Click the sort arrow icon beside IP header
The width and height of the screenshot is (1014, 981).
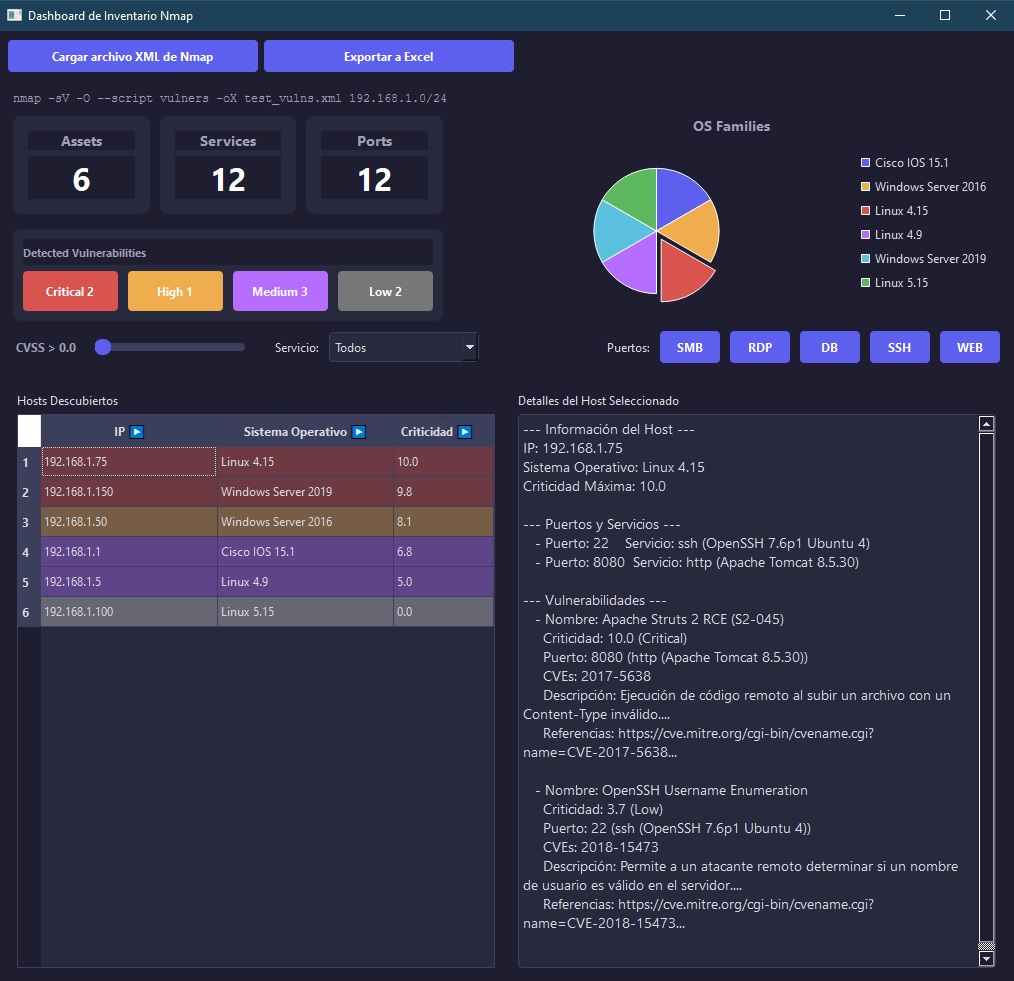(x=137, y=432)
